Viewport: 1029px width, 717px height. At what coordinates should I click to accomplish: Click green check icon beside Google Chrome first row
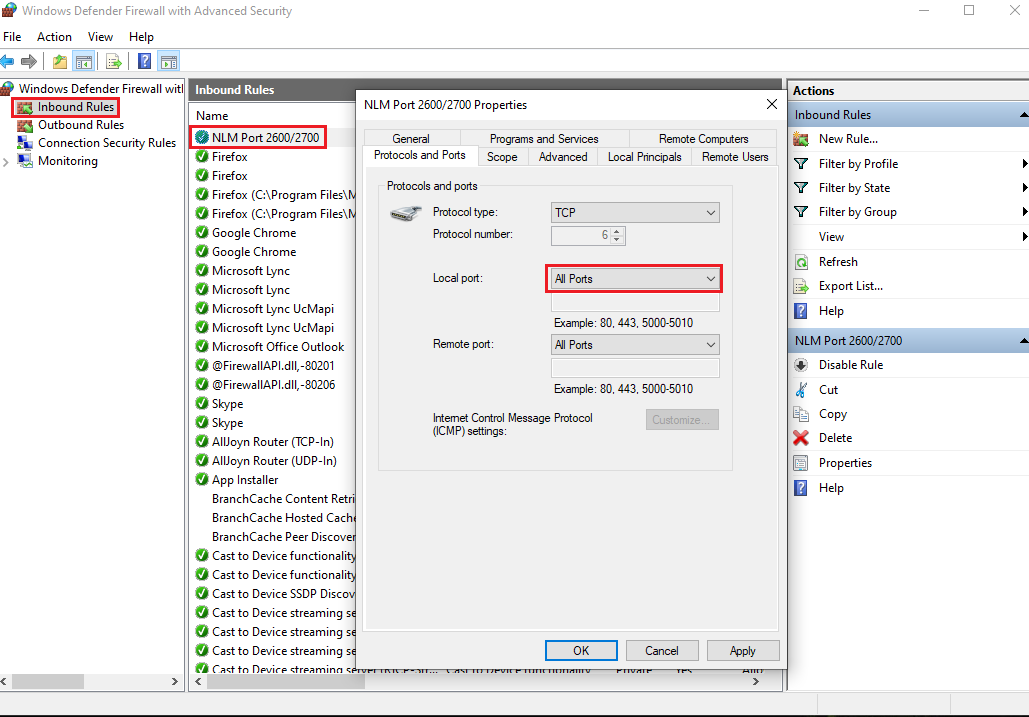point(202,232)
